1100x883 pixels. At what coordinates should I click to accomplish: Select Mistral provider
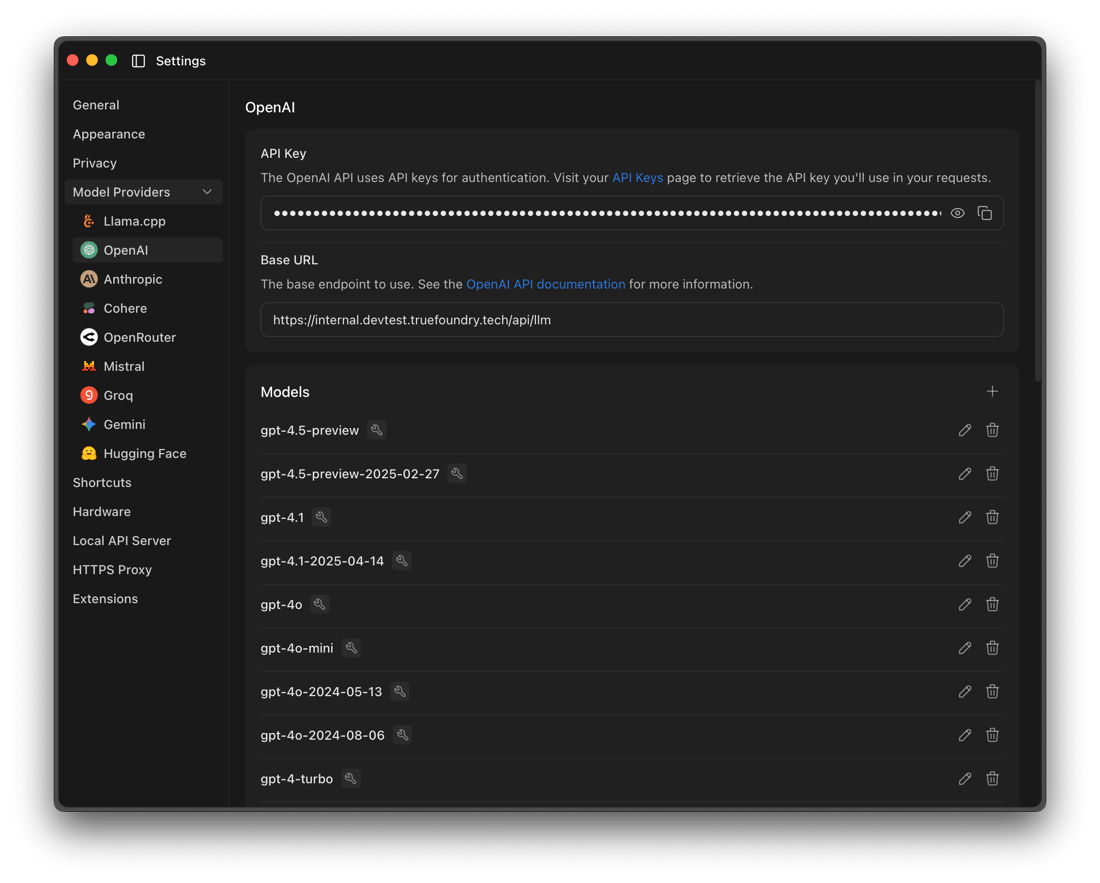pos(147,367)
